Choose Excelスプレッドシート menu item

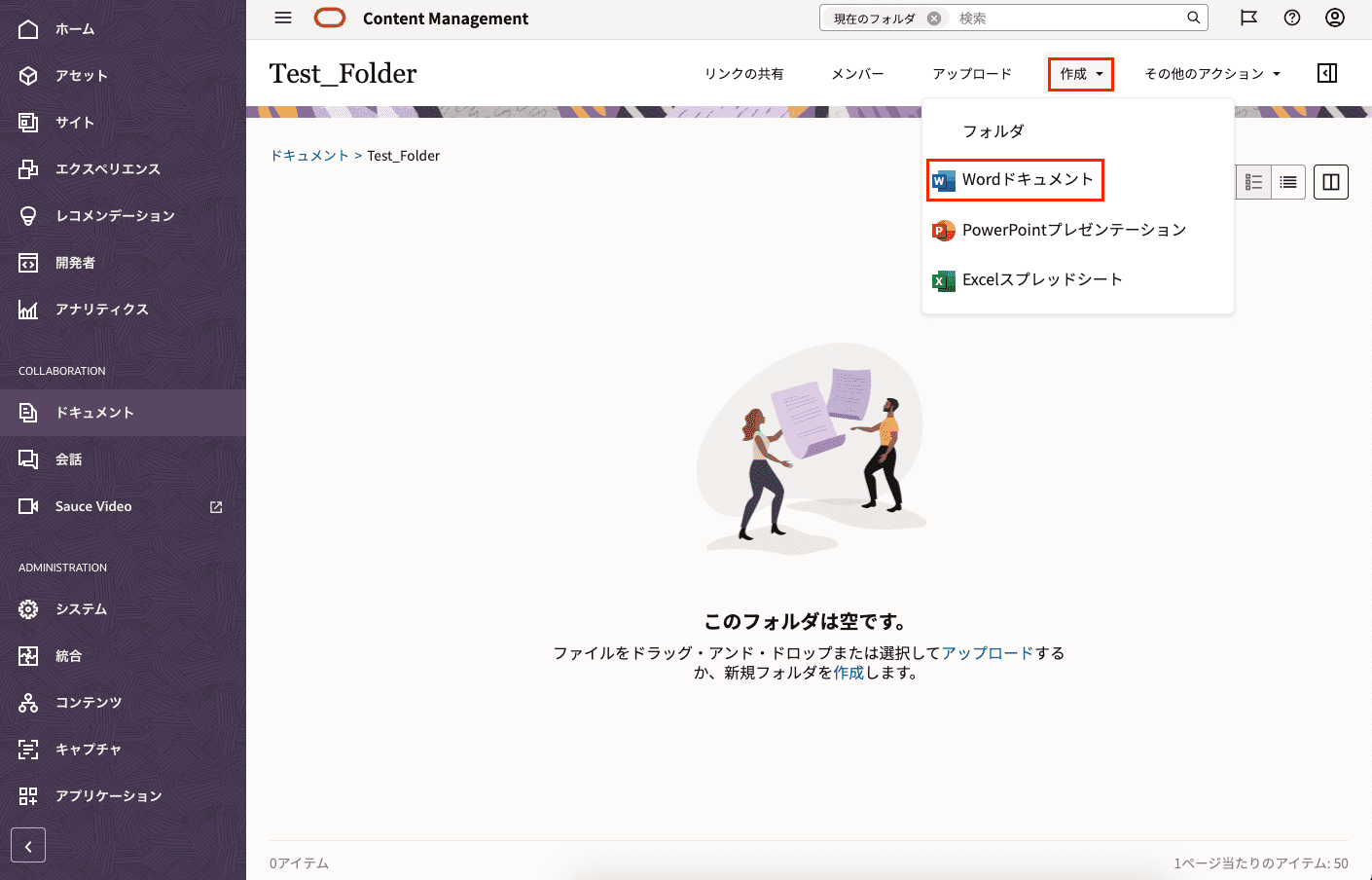tap(1041, 280)
